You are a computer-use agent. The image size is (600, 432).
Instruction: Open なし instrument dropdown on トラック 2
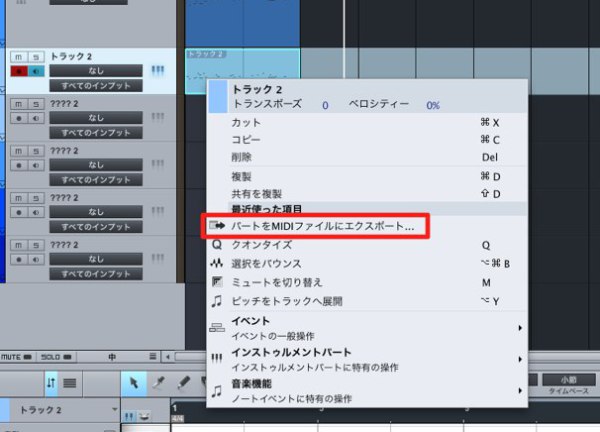[x=96, y=71]
